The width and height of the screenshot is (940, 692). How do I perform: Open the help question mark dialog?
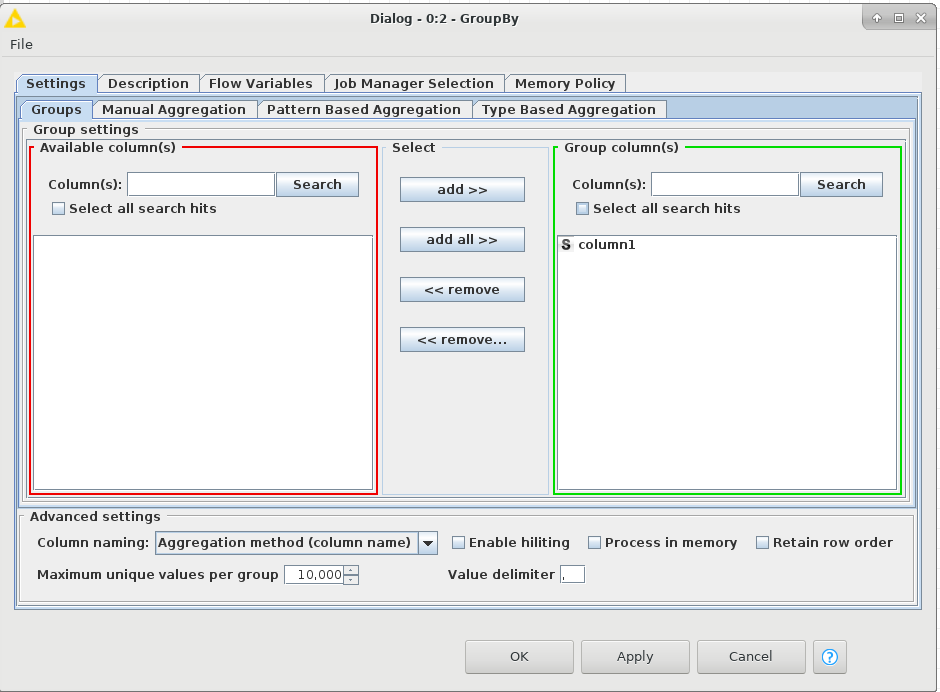click(x=829, y=657)
